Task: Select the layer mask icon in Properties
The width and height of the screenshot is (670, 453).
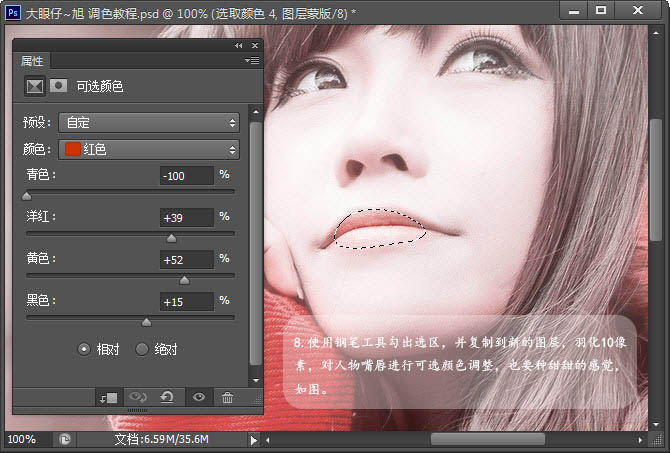Action: [x=58, y=86]
